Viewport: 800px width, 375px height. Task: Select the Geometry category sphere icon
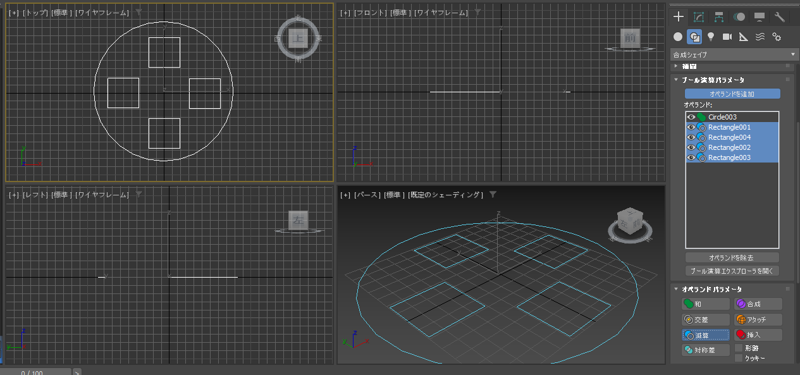point(678,37)
